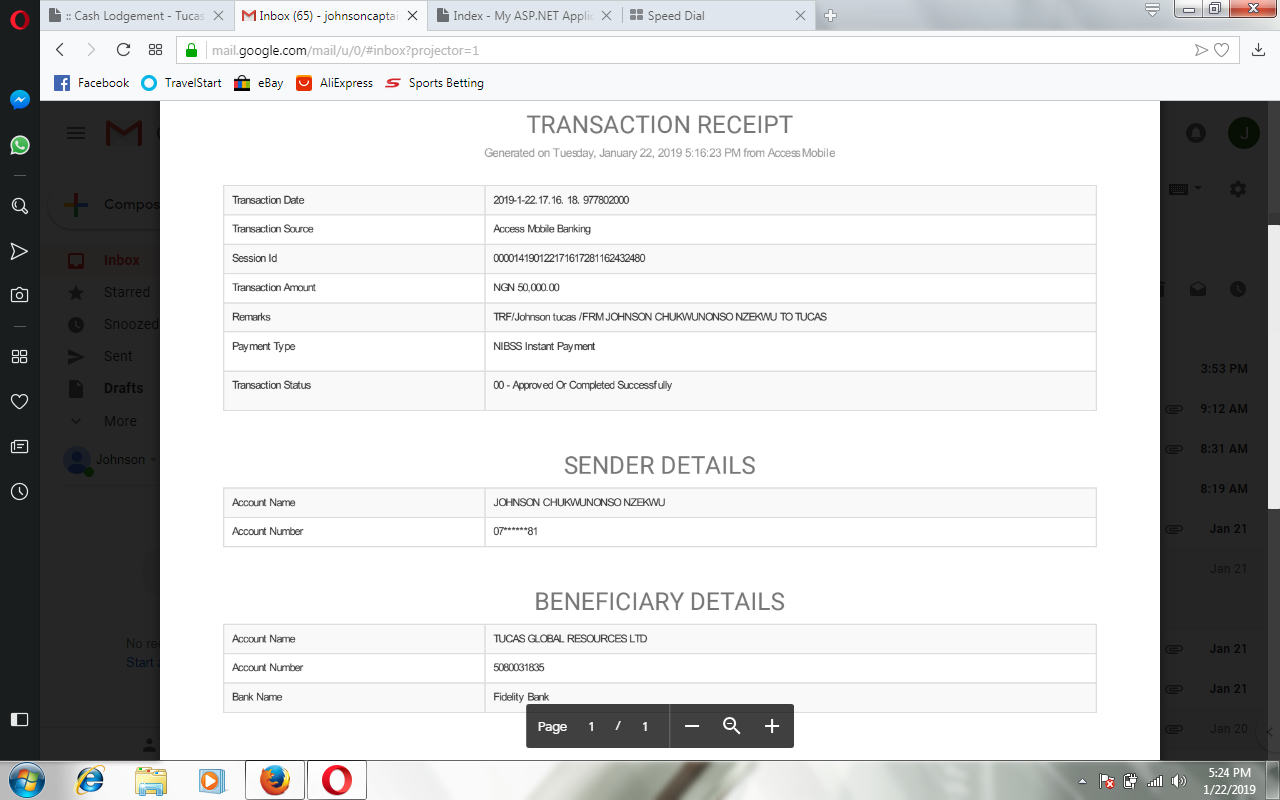
Task: Reload the page with refresh icon
Action: tap(123, 50)
